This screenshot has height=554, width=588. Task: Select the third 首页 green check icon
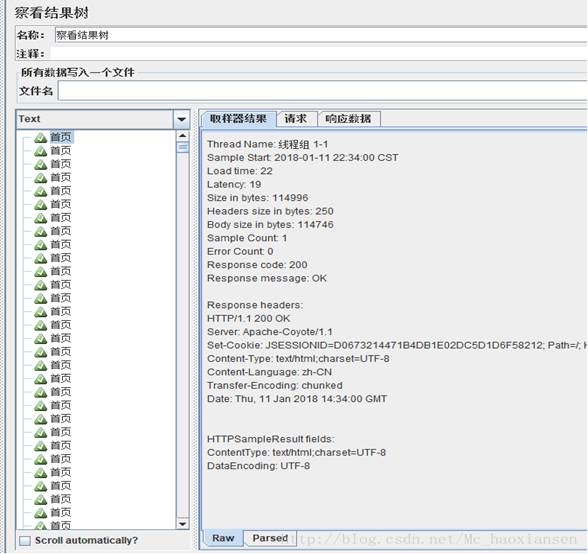(40, 165)
